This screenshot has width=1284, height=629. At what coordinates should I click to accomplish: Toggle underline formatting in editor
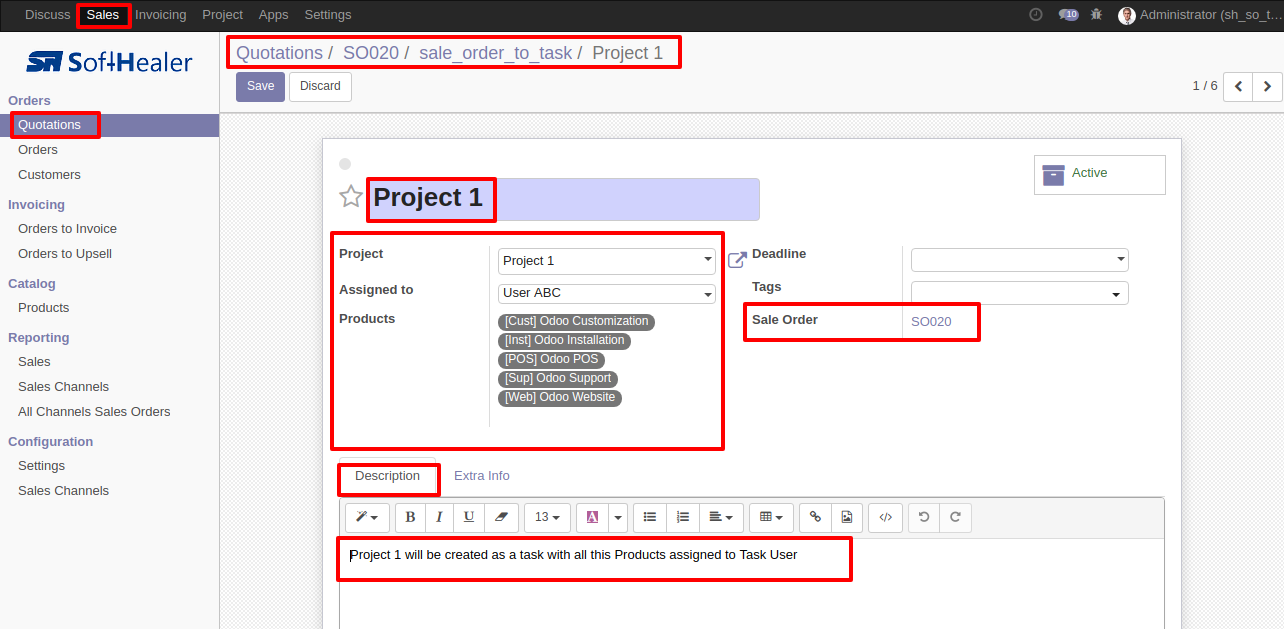pos(468,517)
